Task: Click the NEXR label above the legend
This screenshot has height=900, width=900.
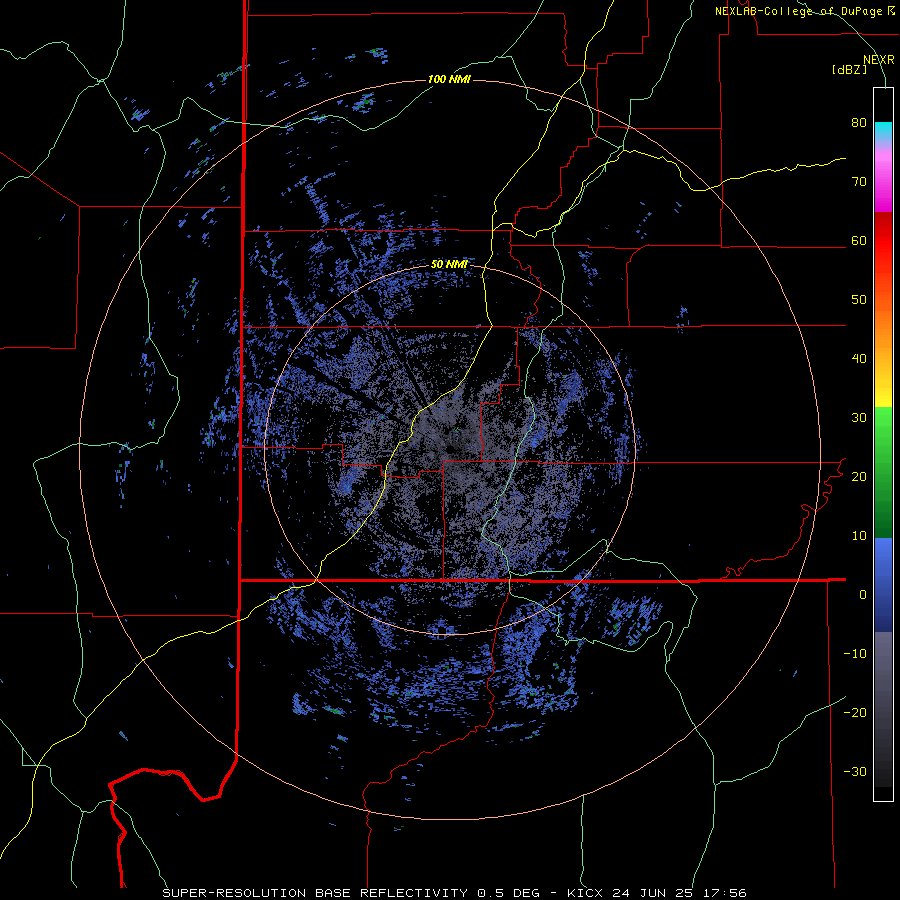Action: pyautogui.click(x=879, y=60)
